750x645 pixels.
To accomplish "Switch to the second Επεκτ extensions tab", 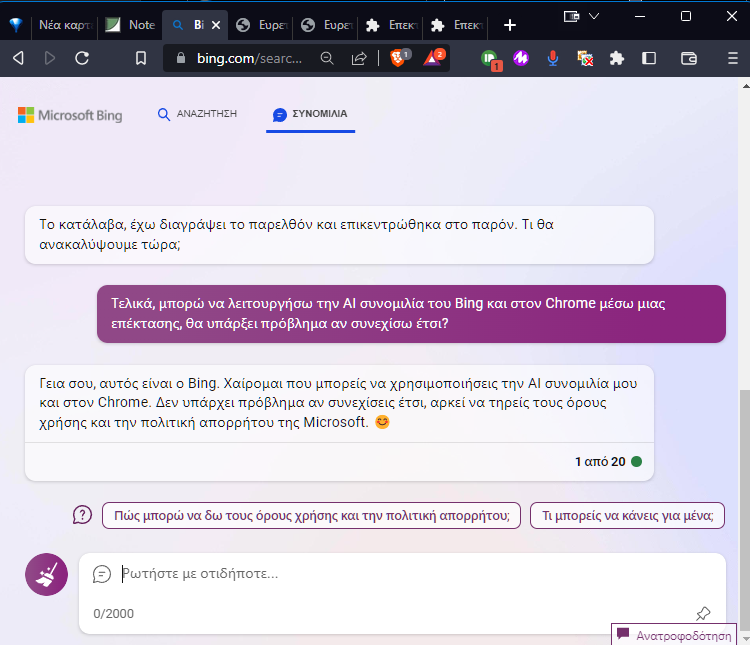I will coord(457,25).
